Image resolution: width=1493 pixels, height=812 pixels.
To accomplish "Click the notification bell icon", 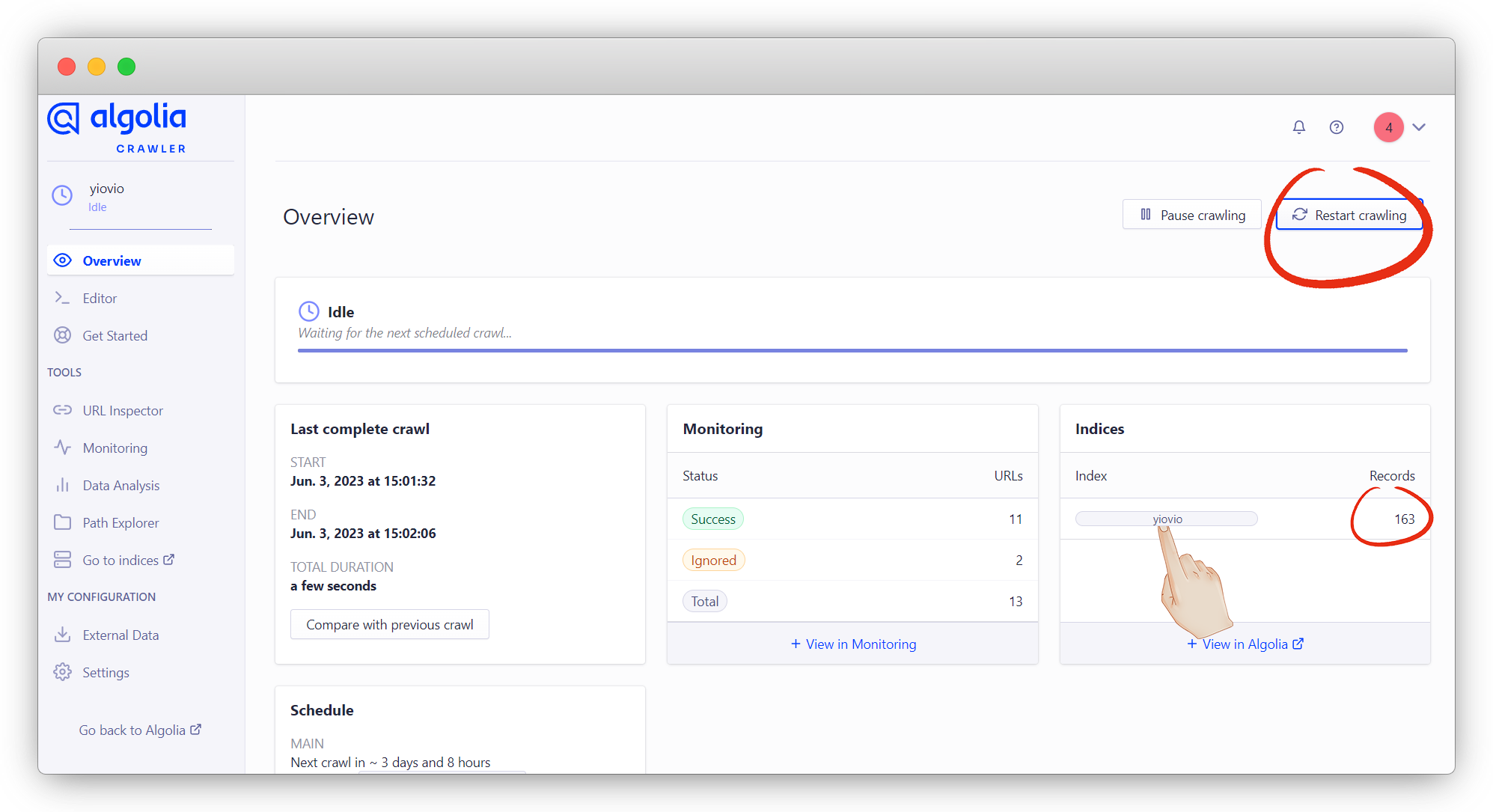I will click(x=1298, y=127).
